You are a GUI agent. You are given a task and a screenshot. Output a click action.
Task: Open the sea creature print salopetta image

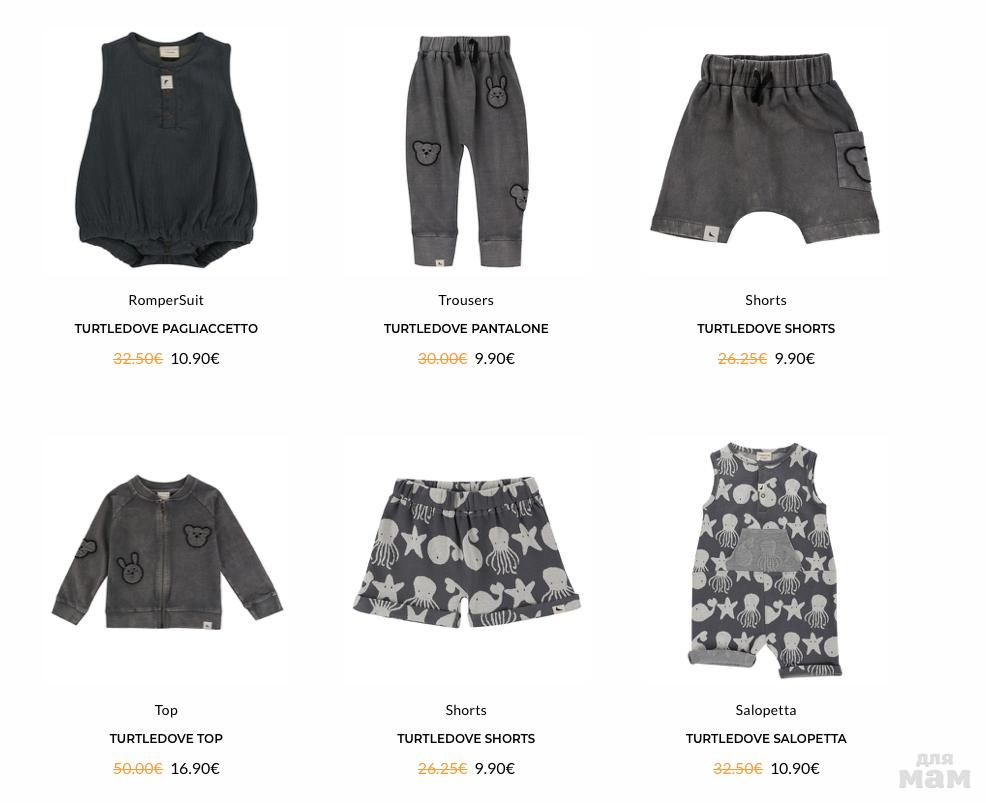[765, 560]
